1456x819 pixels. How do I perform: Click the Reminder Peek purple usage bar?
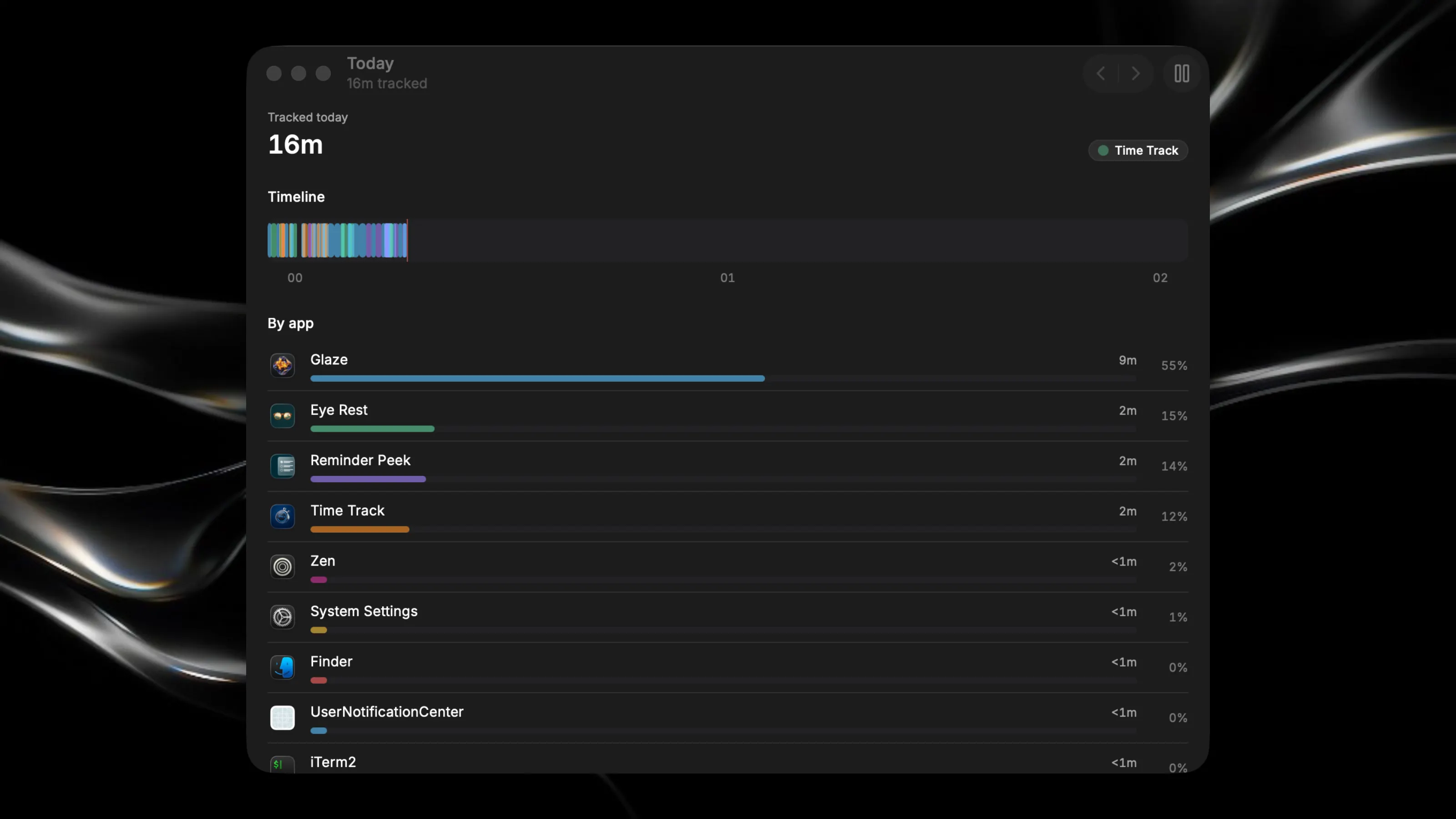(x=368, y=479)
